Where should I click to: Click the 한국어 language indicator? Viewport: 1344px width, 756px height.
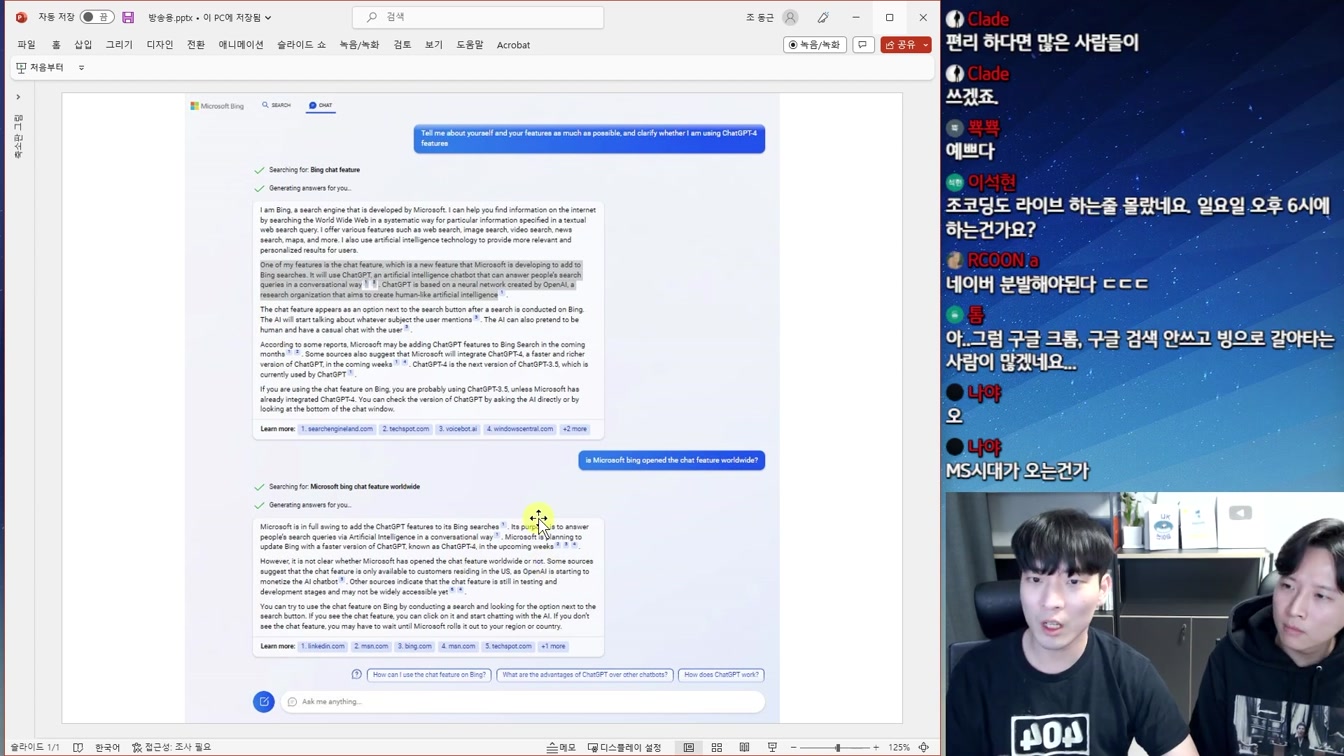(x=107, y=747)
